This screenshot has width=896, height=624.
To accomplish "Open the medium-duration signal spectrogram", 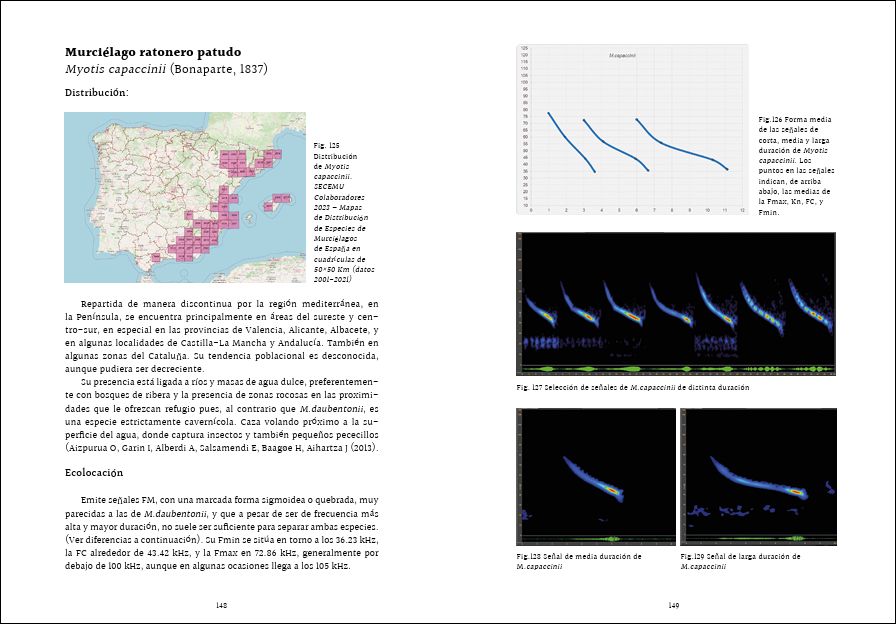I will click(595, 477).
